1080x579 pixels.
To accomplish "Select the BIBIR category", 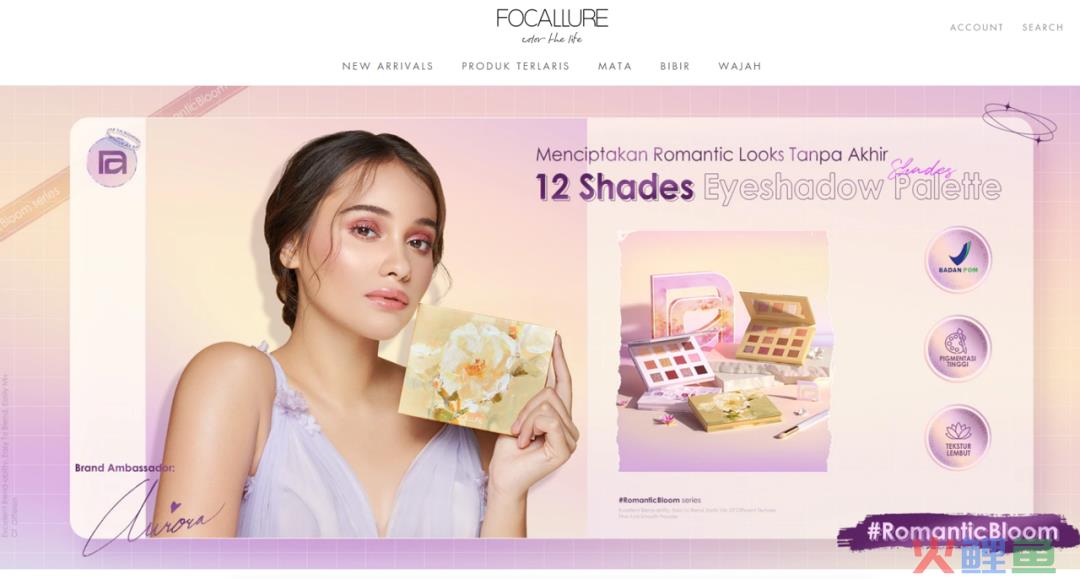I will (675, 66).
